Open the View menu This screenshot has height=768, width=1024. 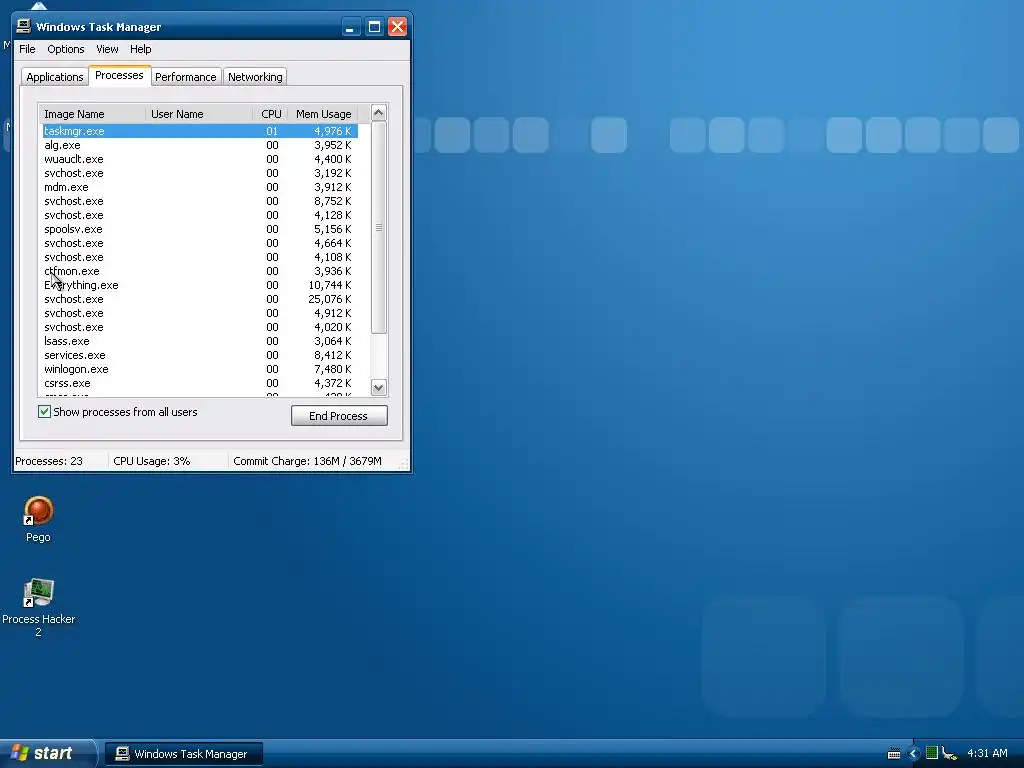107,49
